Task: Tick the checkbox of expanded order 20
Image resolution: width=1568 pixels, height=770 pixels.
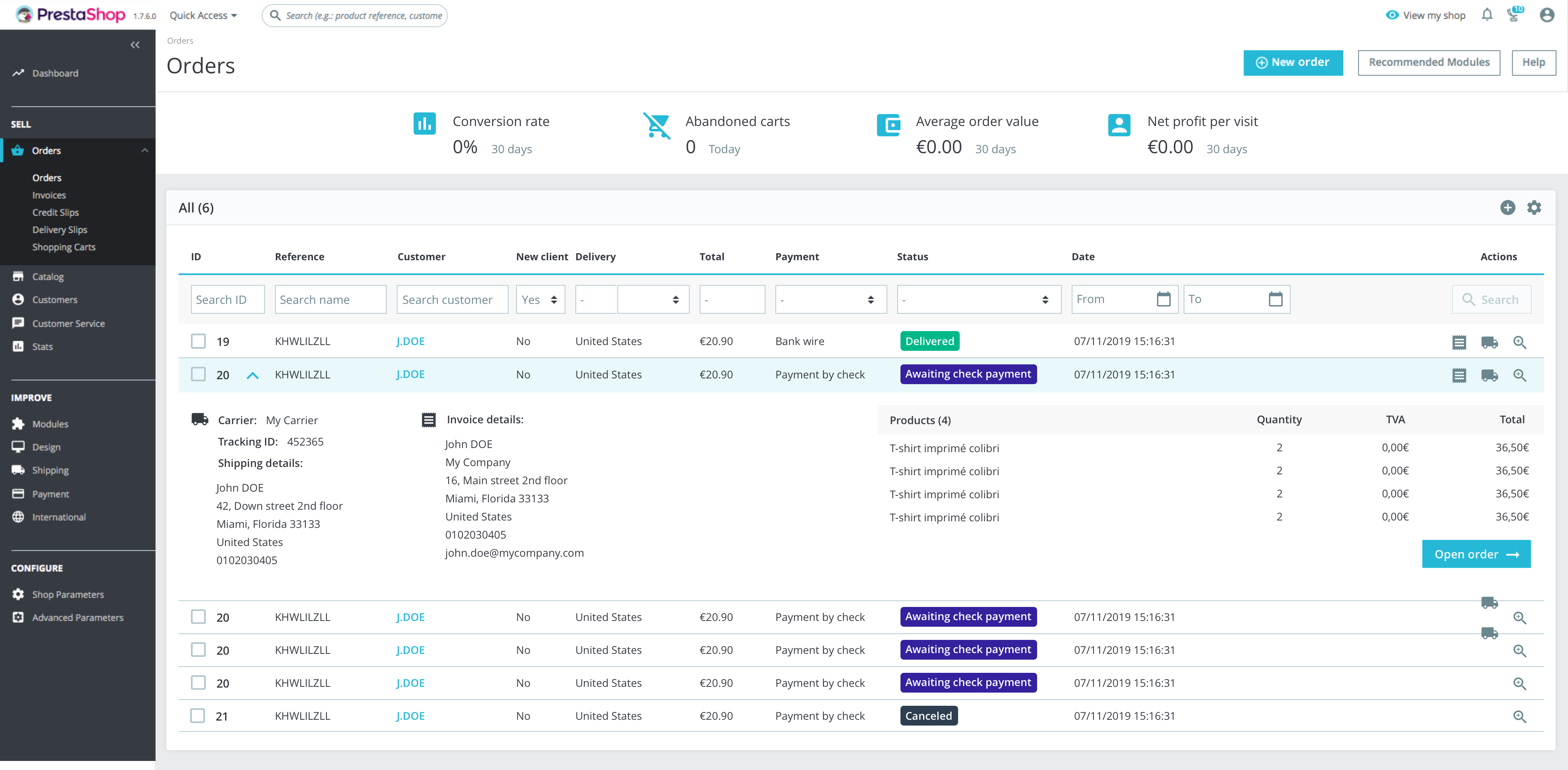Action: point(198,374)
